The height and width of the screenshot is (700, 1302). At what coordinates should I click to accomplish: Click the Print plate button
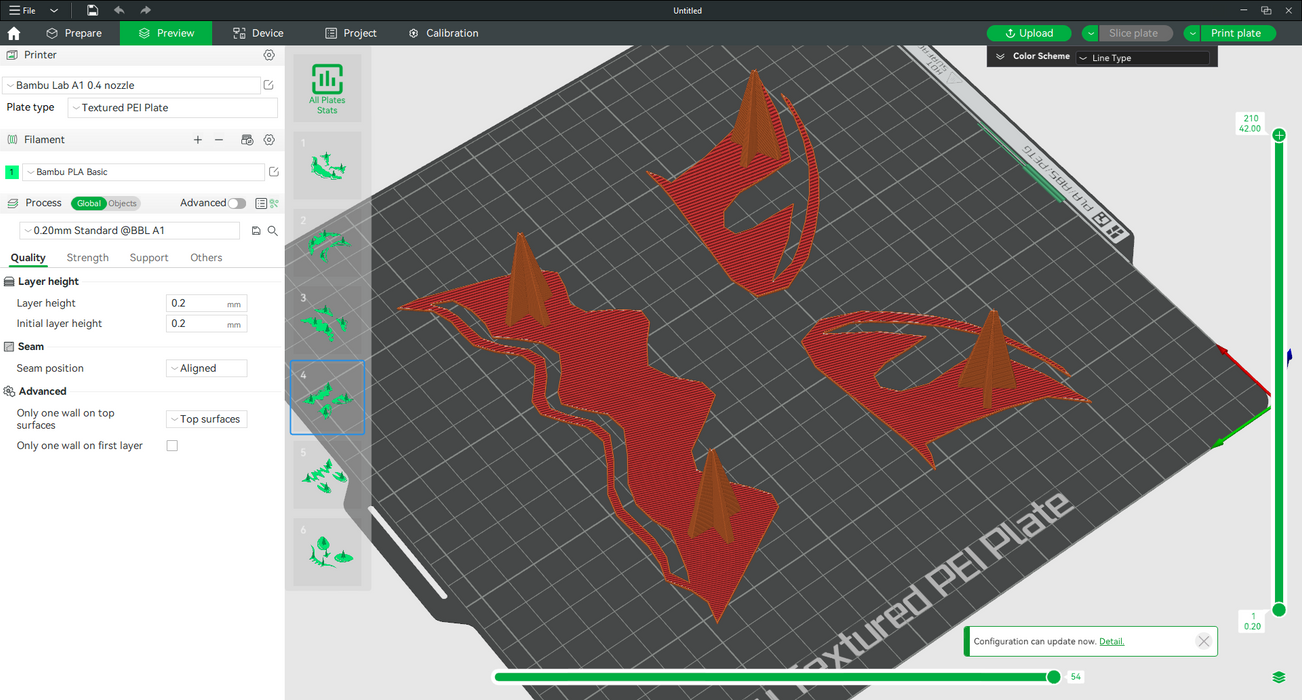coord(1236,33)
